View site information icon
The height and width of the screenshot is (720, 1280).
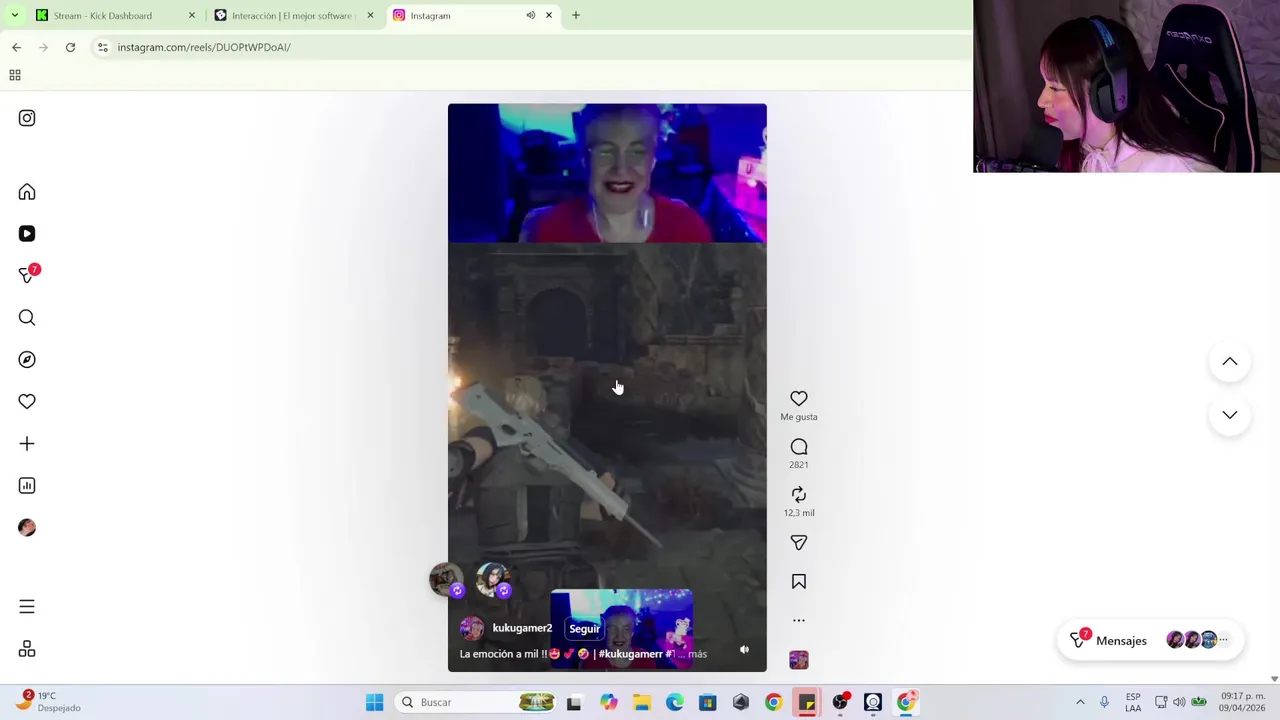click(x=102, y=47)
